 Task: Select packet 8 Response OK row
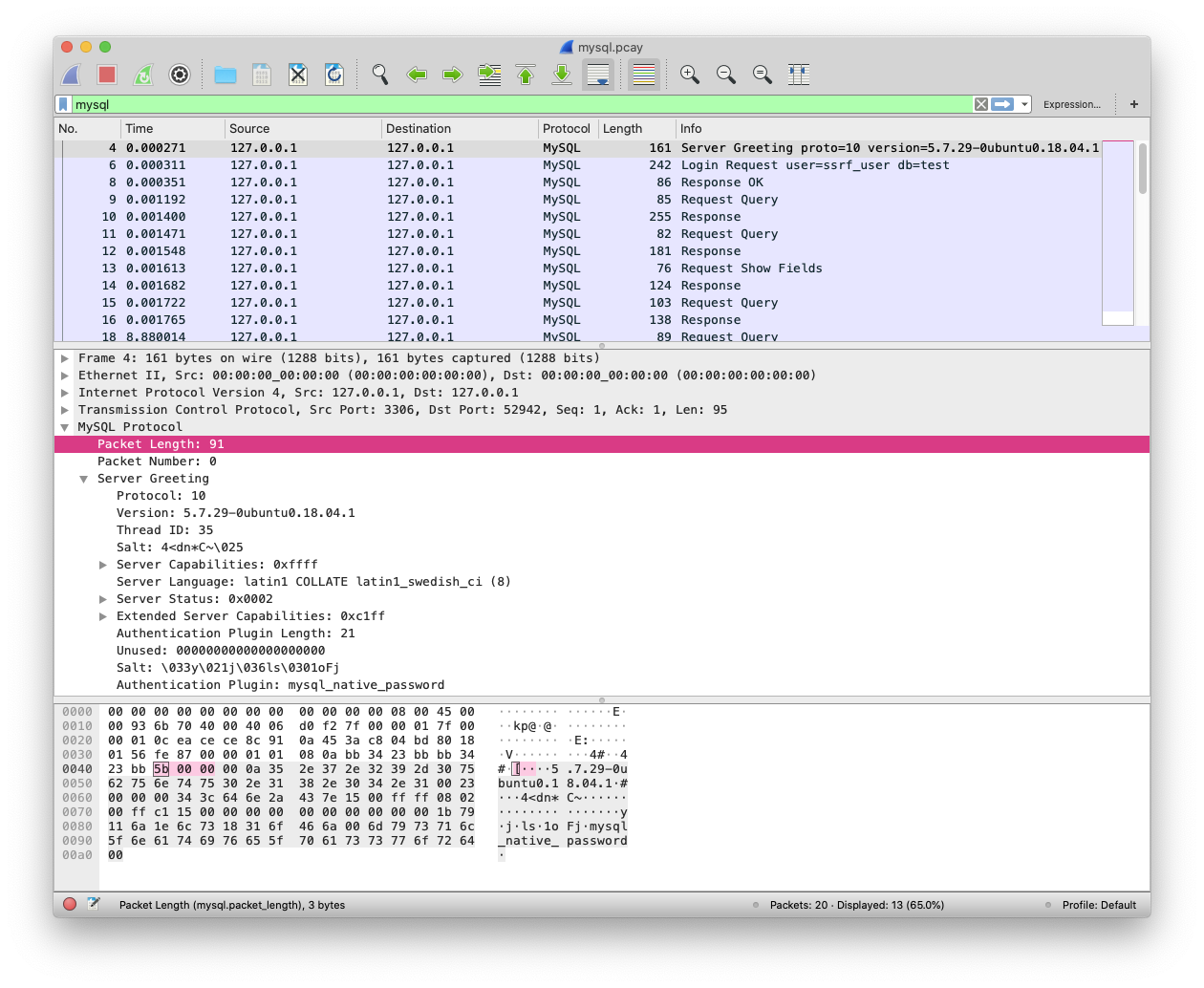pos(577,183)
